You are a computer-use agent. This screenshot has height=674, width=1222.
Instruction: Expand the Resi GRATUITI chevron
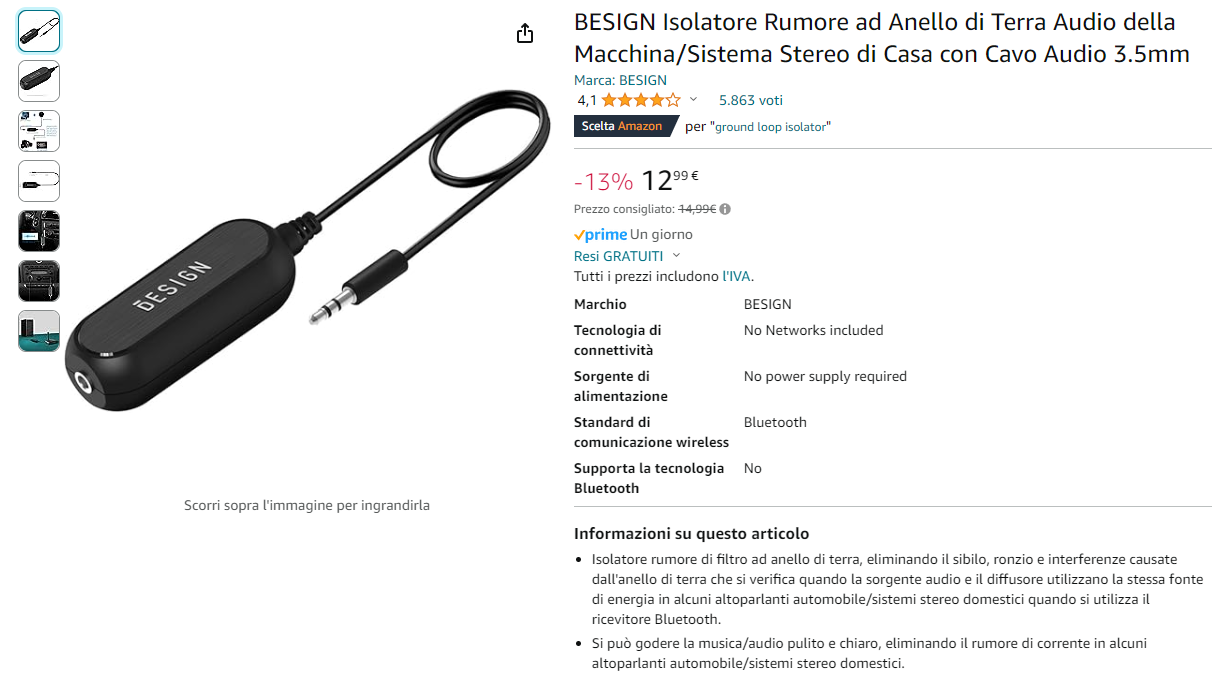[x=676, y=256]
